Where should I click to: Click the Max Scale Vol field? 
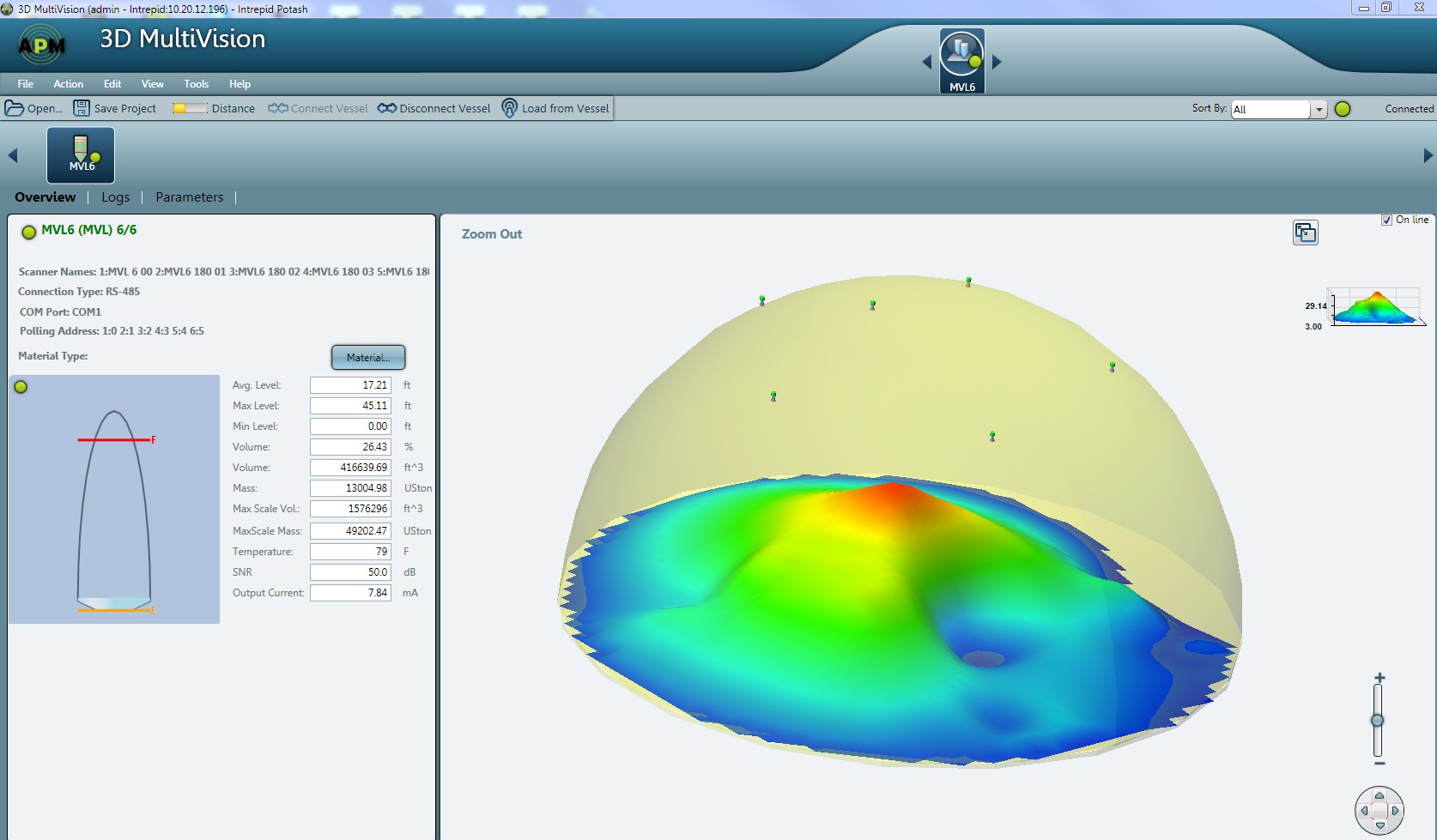pos(350,509)
